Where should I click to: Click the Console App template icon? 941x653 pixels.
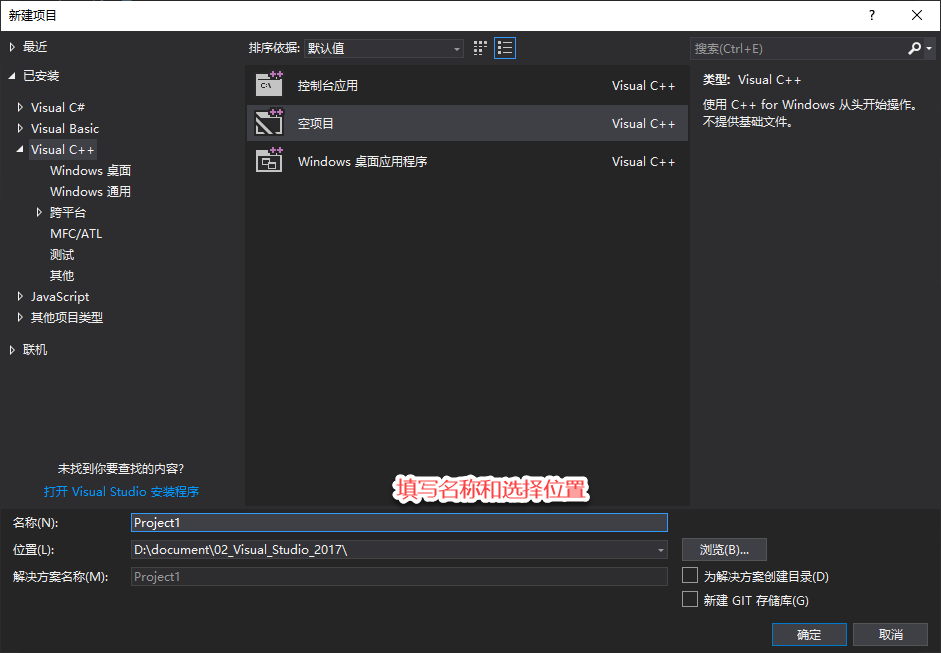tap(269, 85)
